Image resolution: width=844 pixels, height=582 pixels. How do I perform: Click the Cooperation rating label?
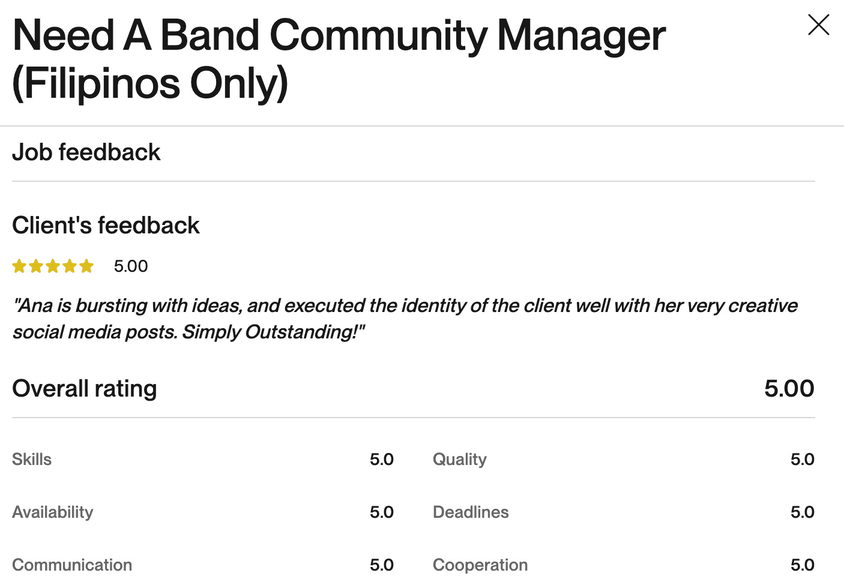pyautogui.click(x=480, y=565)
